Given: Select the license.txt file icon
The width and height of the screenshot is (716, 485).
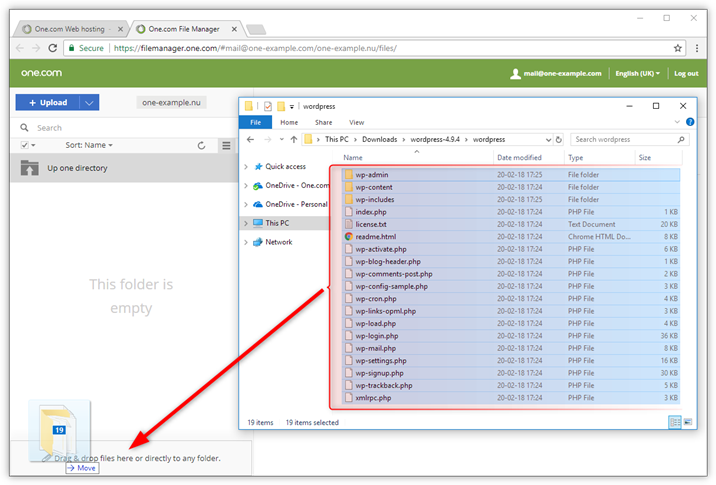Looking at the screenshot, I should [349, 224].
